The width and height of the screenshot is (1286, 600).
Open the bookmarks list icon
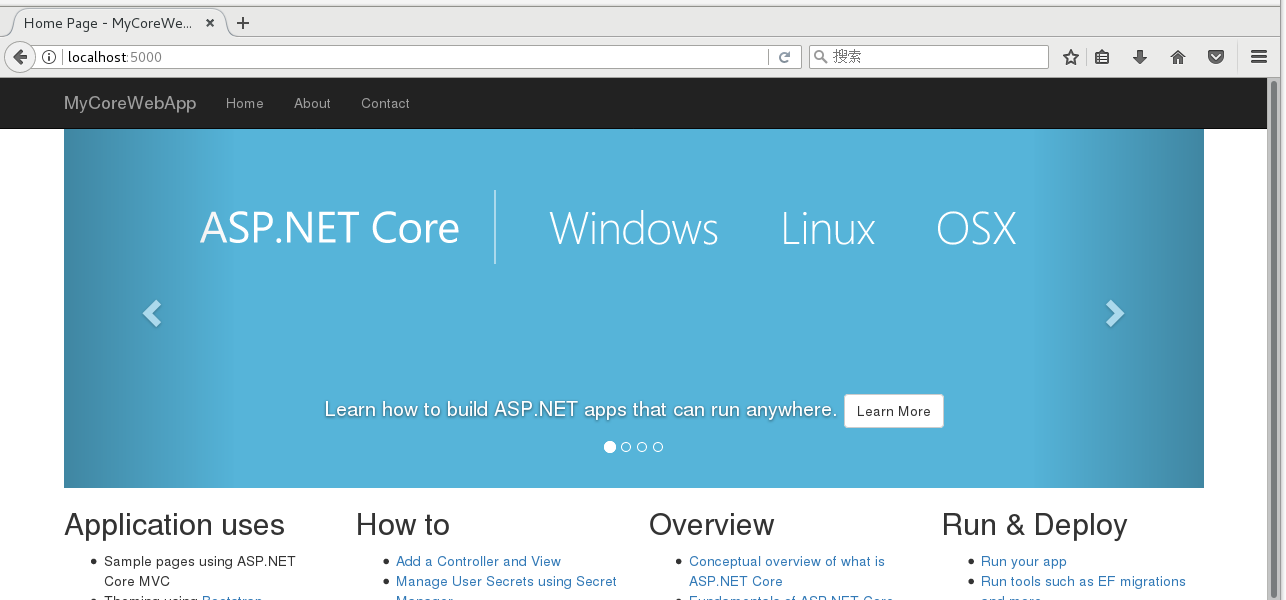(x=1102, y=57)
